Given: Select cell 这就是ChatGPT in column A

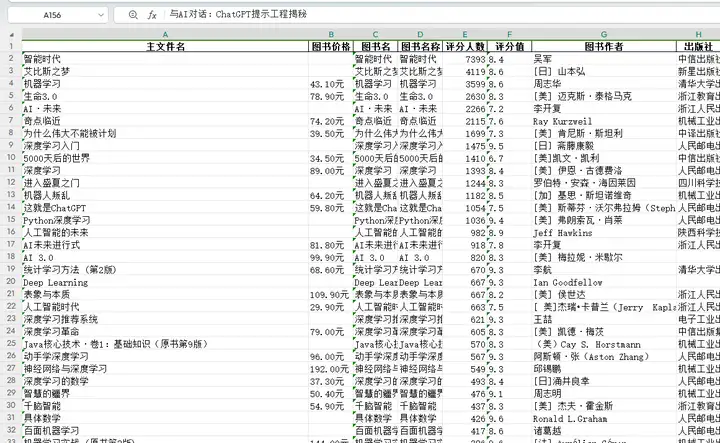Looking at the screenshot, I should point(165,208).
